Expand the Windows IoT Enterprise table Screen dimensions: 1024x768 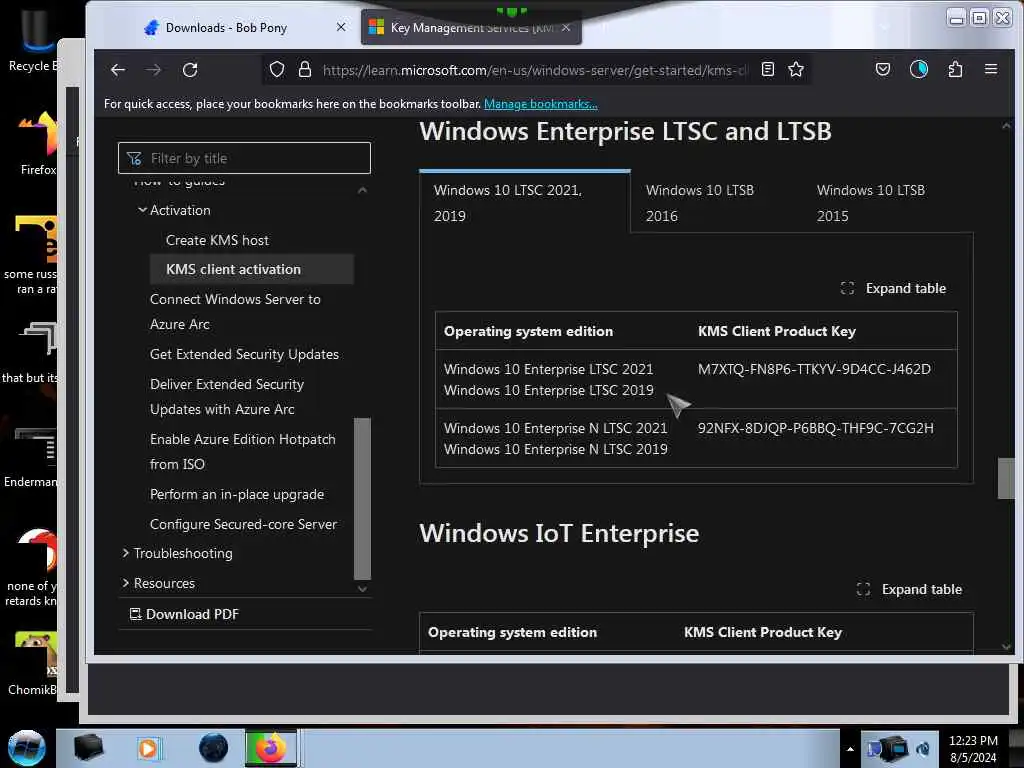tap(909, 589)
